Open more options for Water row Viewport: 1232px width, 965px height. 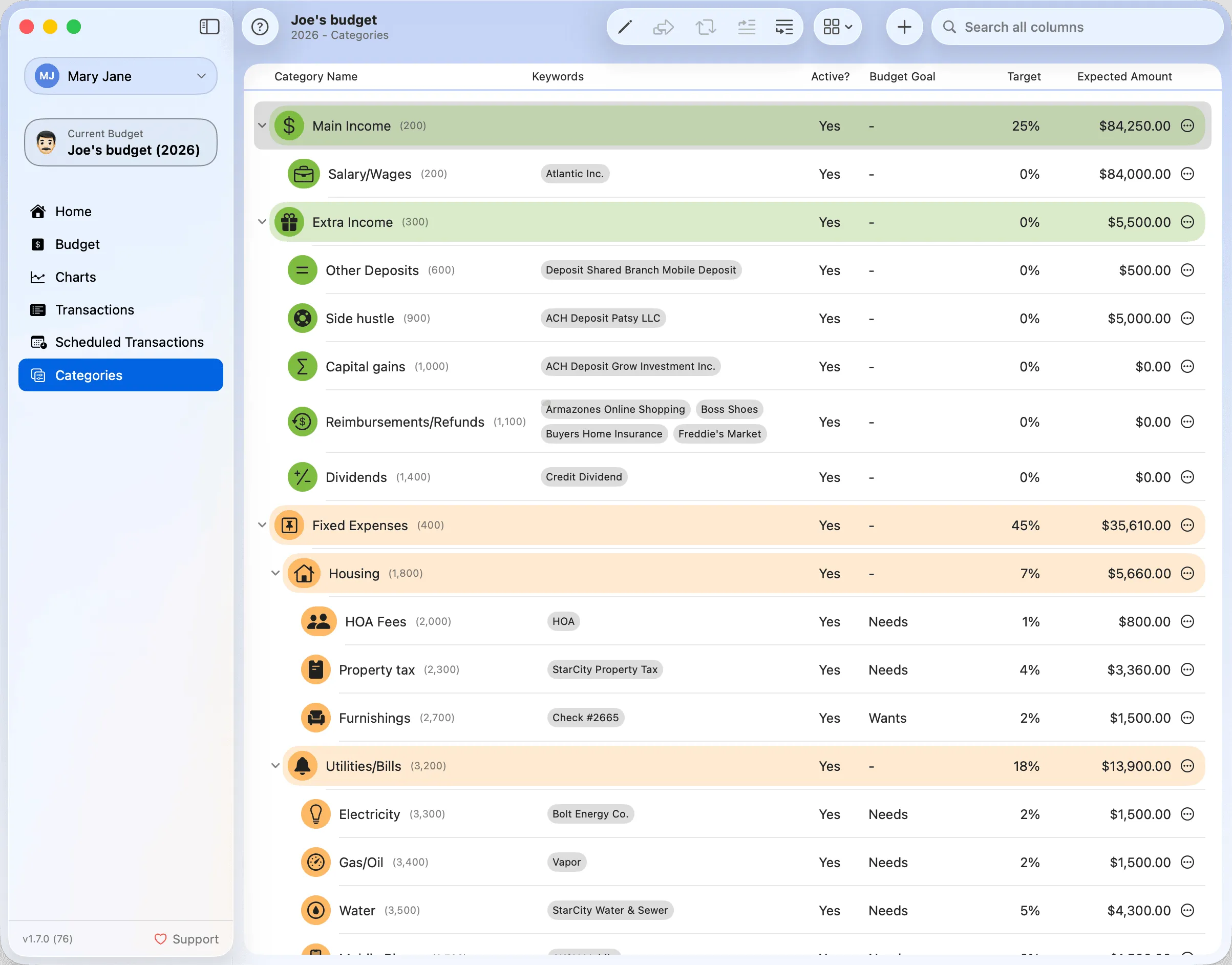point(1187,910)
